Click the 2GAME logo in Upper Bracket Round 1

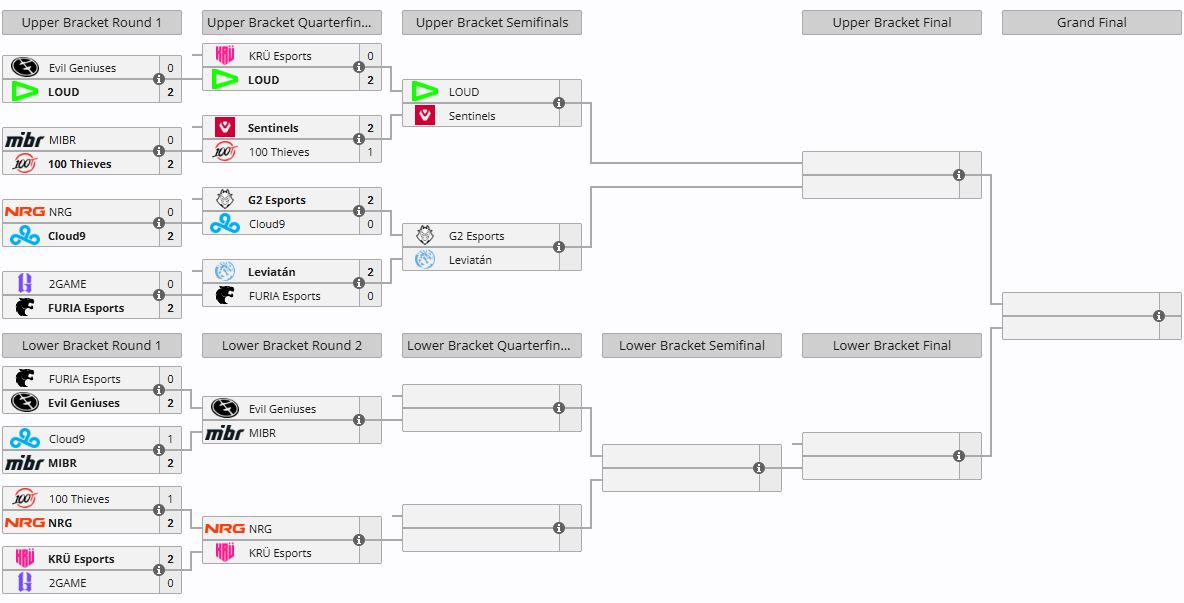coord(25,284)
